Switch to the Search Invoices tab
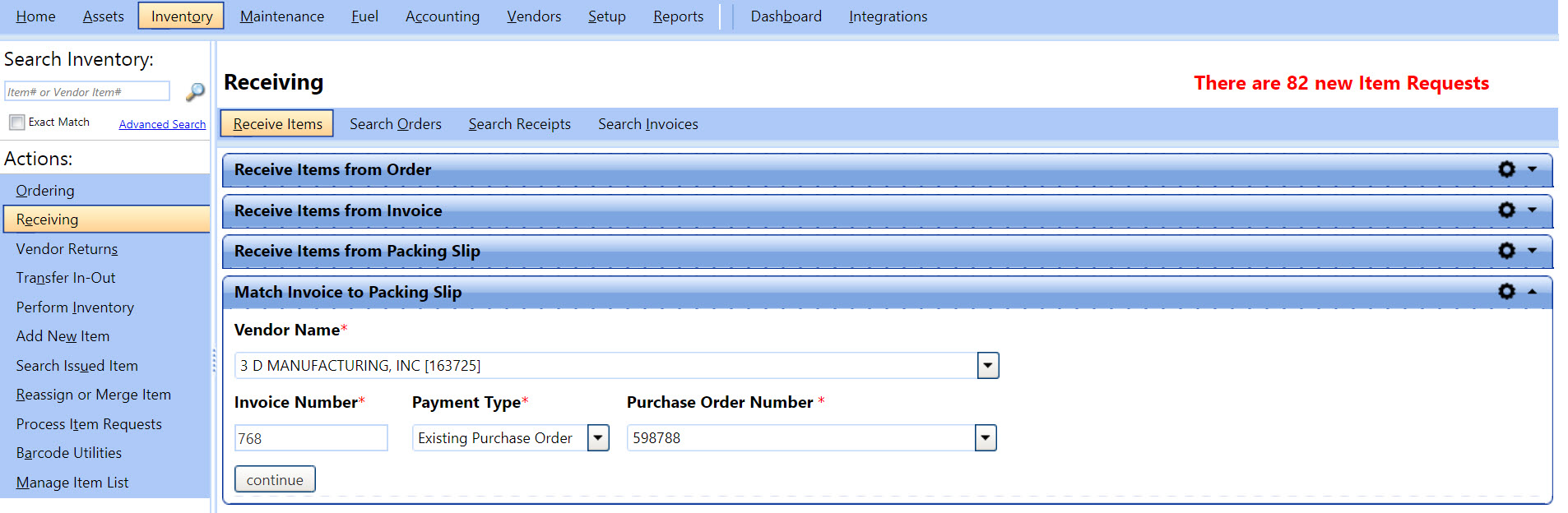1568x513 pixels. click(x=647, y=124)
